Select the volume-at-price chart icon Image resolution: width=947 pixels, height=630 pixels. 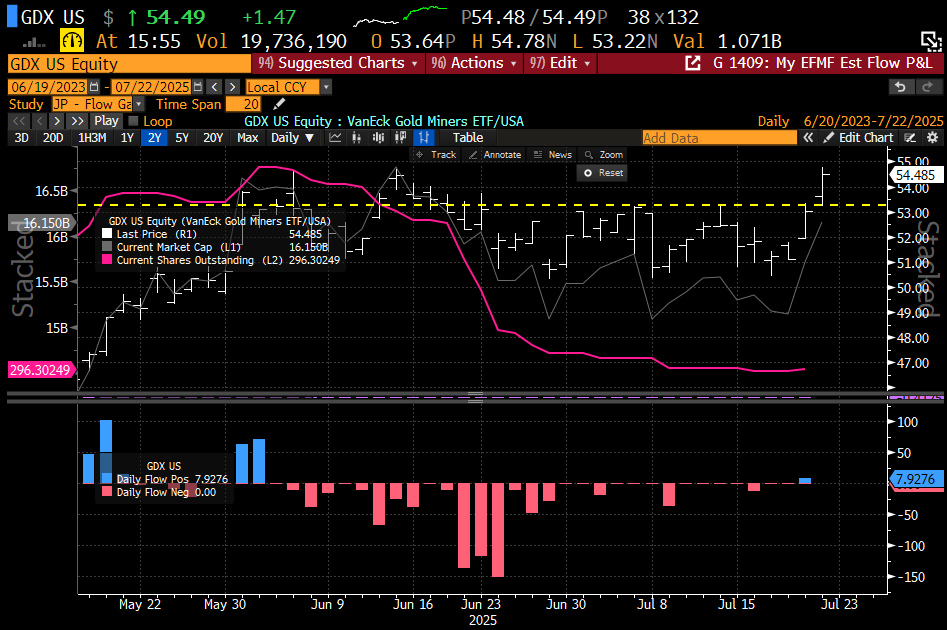[x=400, y=138]
